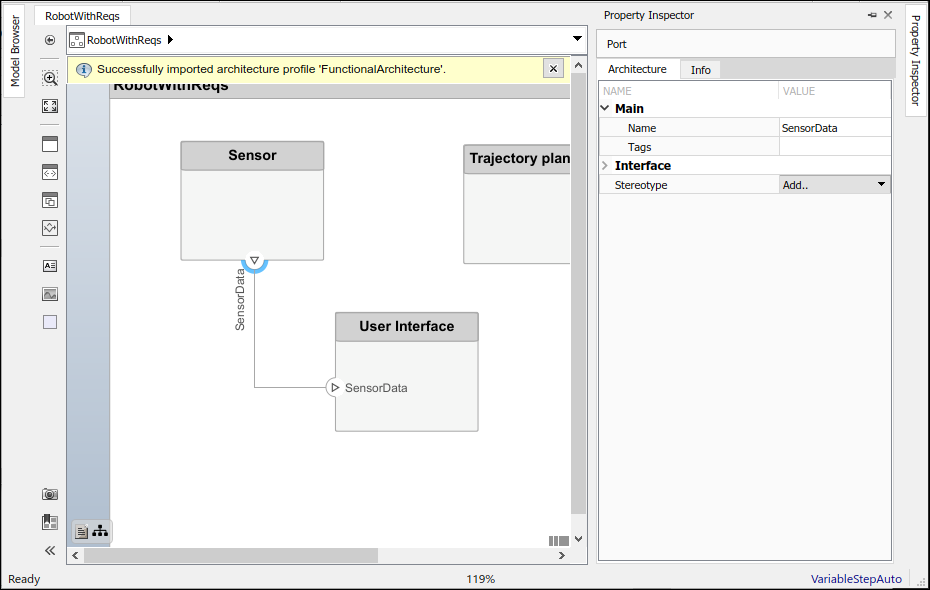The image size is (930, 590).
Task: Click the back navigation arrow icon
Action: 50,40
